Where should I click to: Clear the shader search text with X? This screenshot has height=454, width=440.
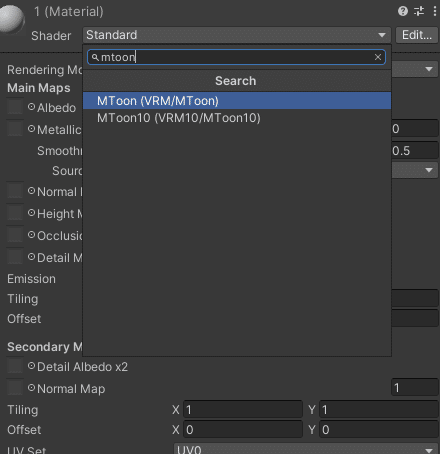[x=378, y=57]
